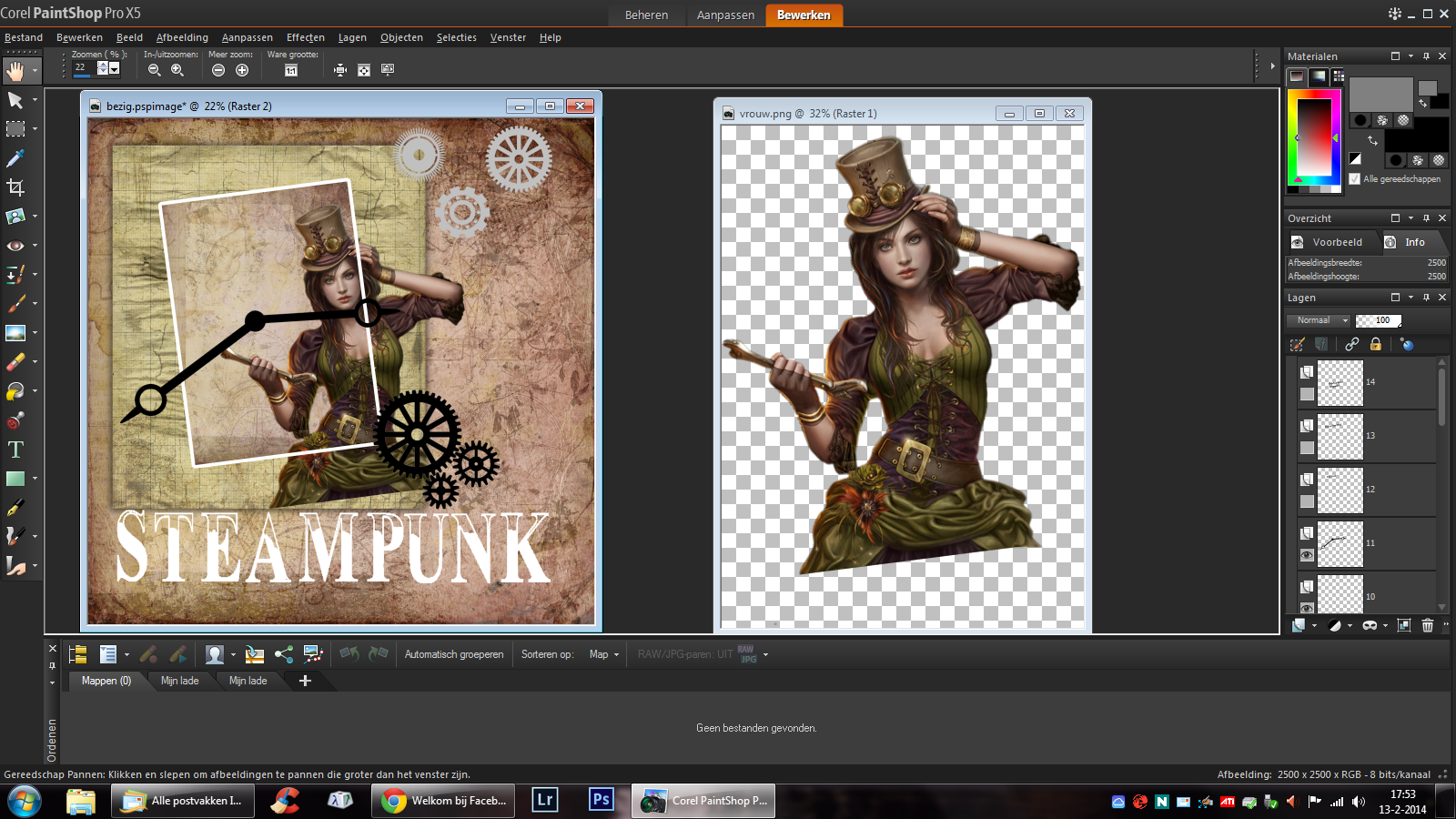This screenshot has height=819, width=1456.
Task: Click the zoom-out magnifier icon
Action: point(155,70)
